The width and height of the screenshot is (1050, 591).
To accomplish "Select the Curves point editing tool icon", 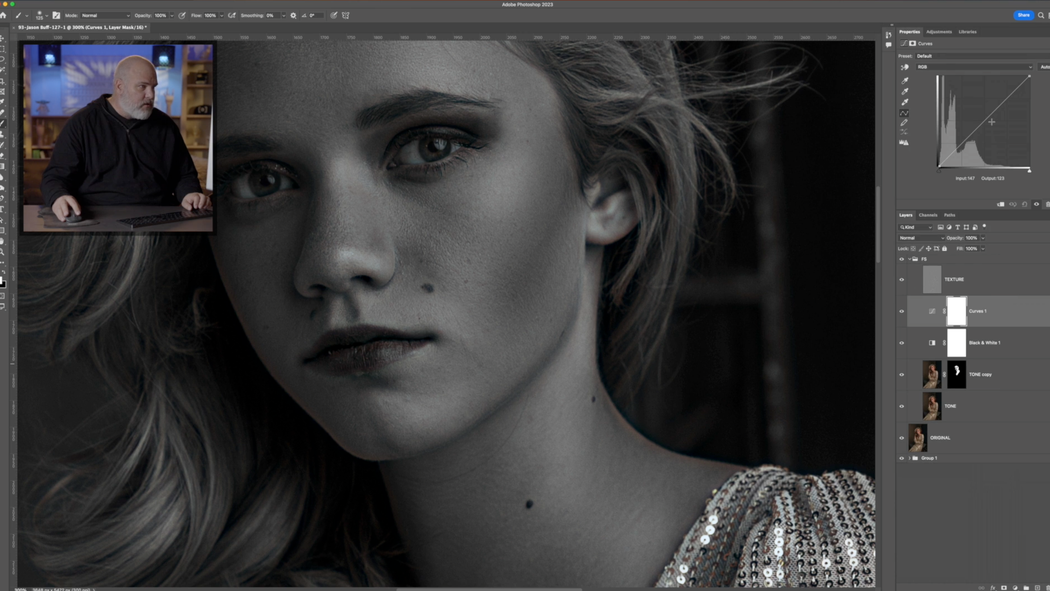I will pyautogui.click(x=903, y=113).
